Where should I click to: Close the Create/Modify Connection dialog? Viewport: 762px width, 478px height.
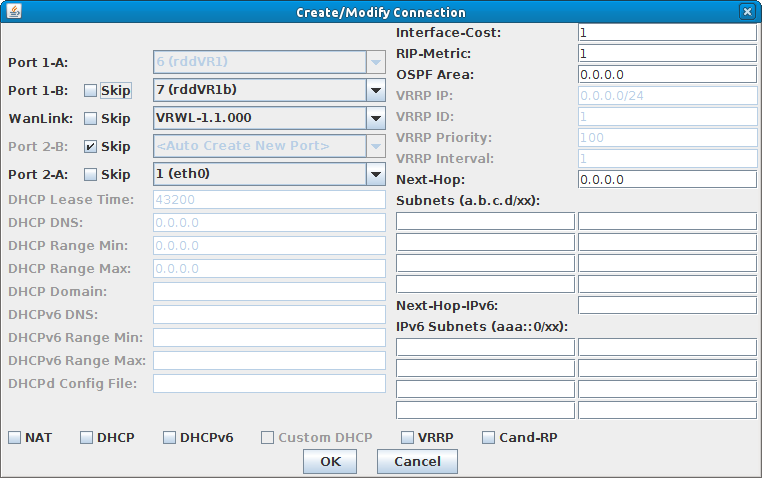tap(747, 11)
